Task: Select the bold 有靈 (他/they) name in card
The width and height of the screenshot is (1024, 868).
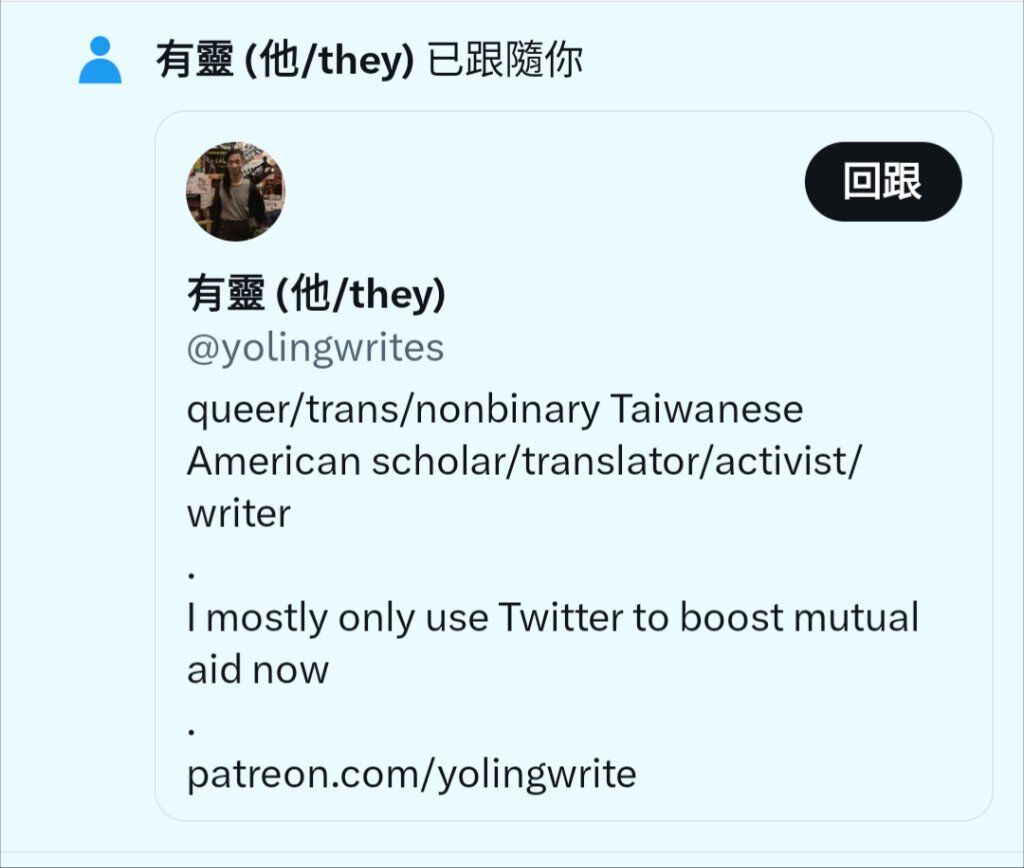Action: [x=316, y=293]
